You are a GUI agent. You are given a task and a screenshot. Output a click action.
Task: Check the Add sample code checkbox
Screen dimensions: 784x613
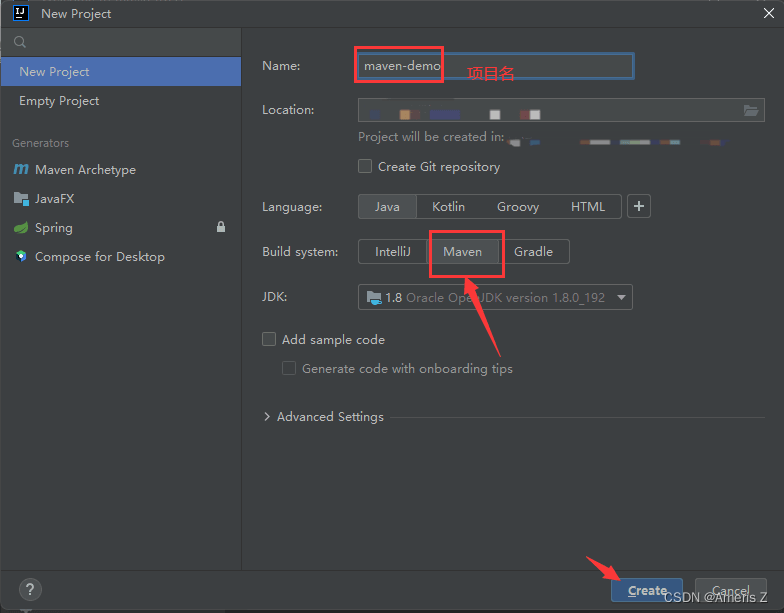coord(269,339)
